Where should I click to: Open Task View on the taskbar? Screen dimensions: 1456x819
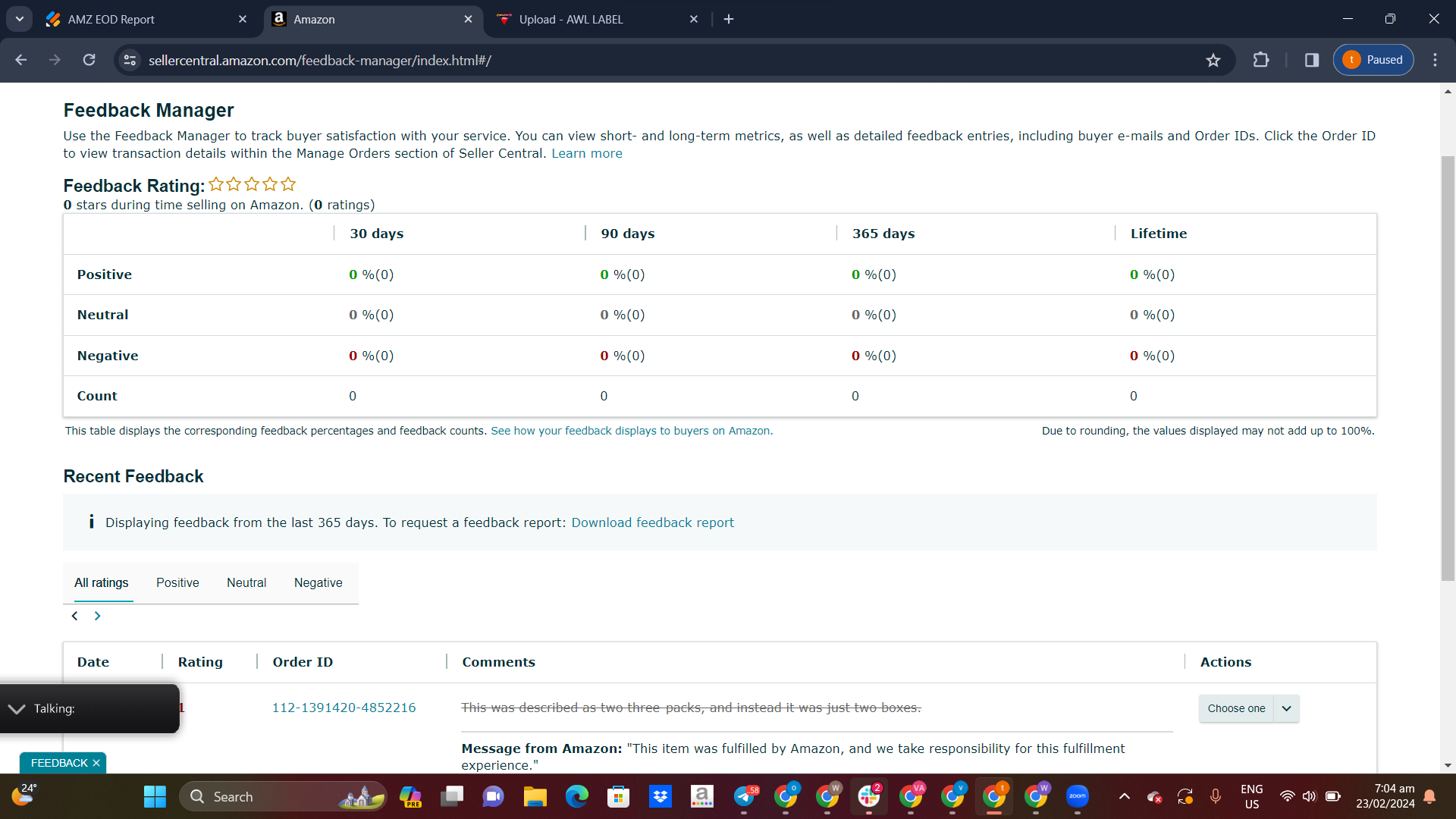452,796
